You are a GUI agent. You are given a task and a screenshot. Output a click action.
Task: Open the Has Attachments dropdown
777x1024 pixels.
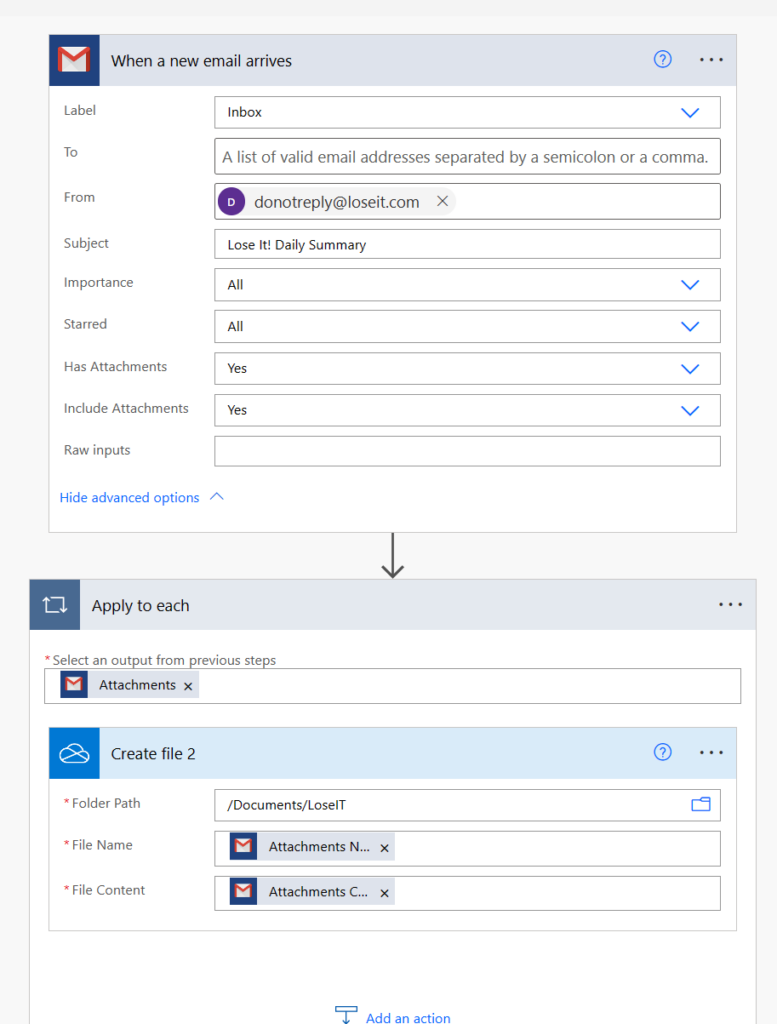[x=689, y=369]
